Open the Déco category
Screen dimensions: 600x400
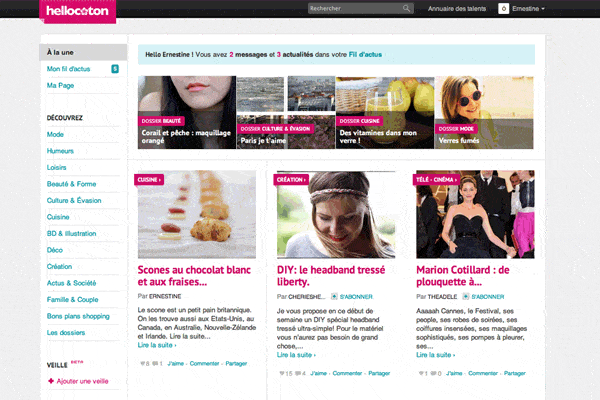pyautogui.click(x=55, y=250)
